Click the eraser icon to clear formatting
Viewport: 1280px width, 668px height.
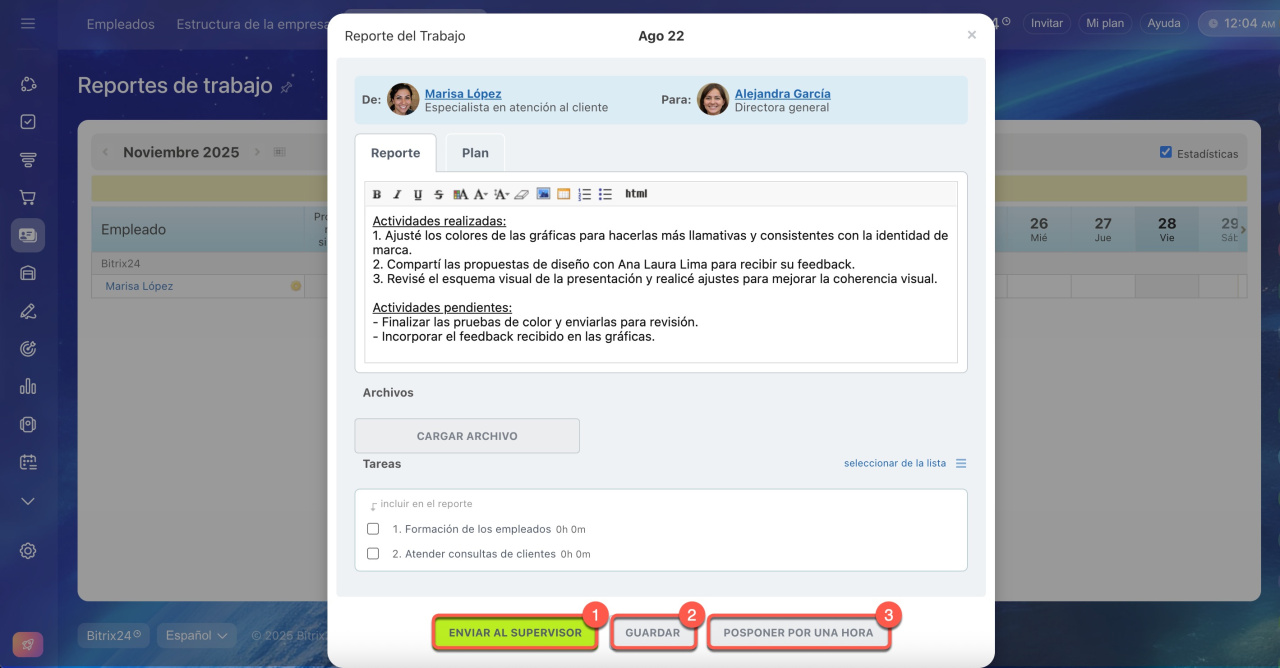(x=521, y=194)
